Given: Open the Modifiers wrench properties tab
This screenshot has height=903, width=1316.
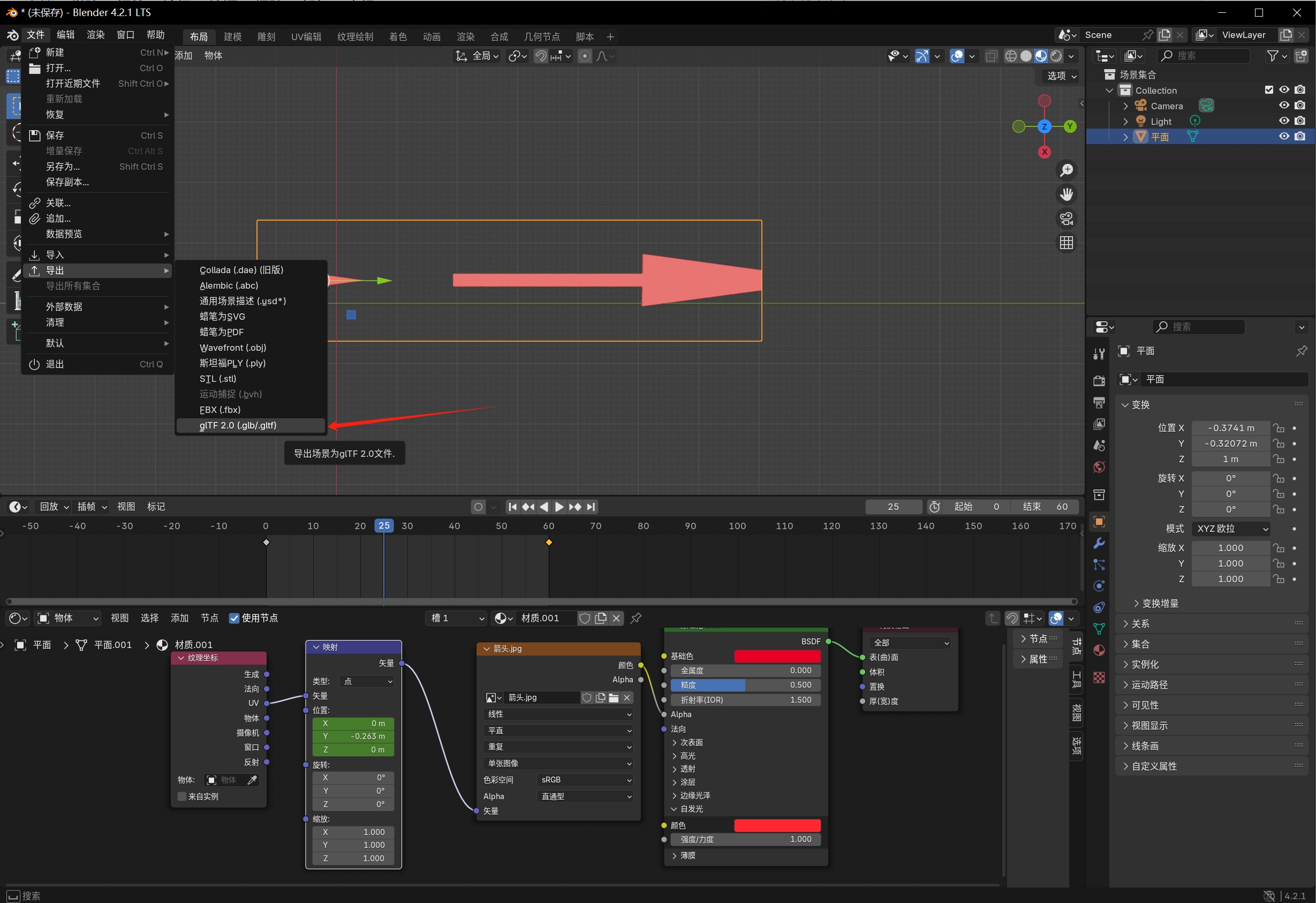Looking at the screenshot, I should (1099, 543).
